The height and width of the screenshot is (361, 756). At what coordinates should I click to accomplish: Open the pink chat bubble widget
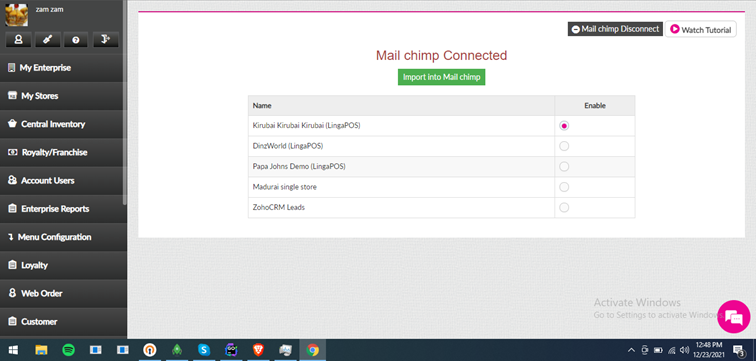(x=734, y=317)
